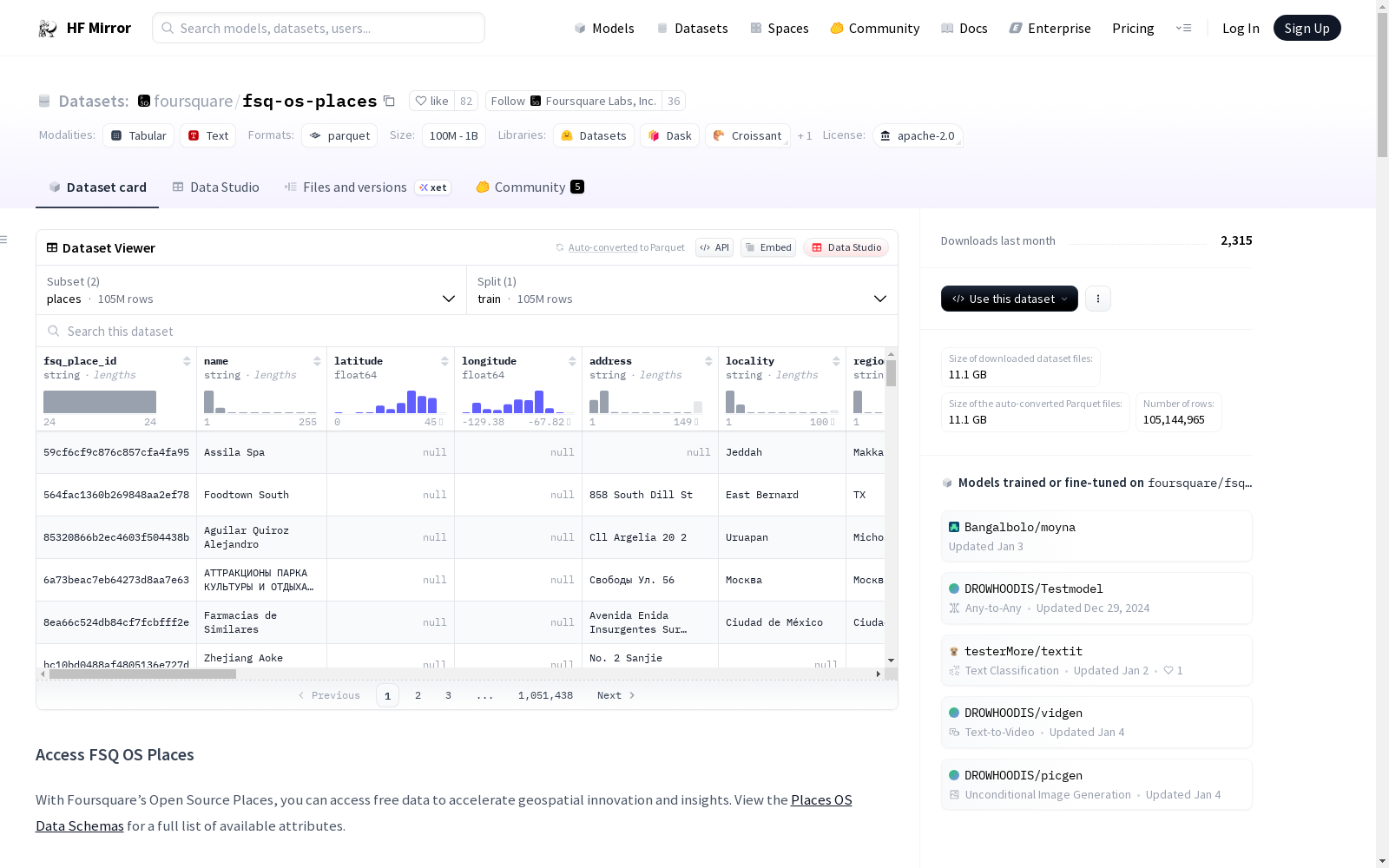This screenshot has width=1389, height=868.
Task: Focus the Search this dataset field
Action: tap(467, 332)
